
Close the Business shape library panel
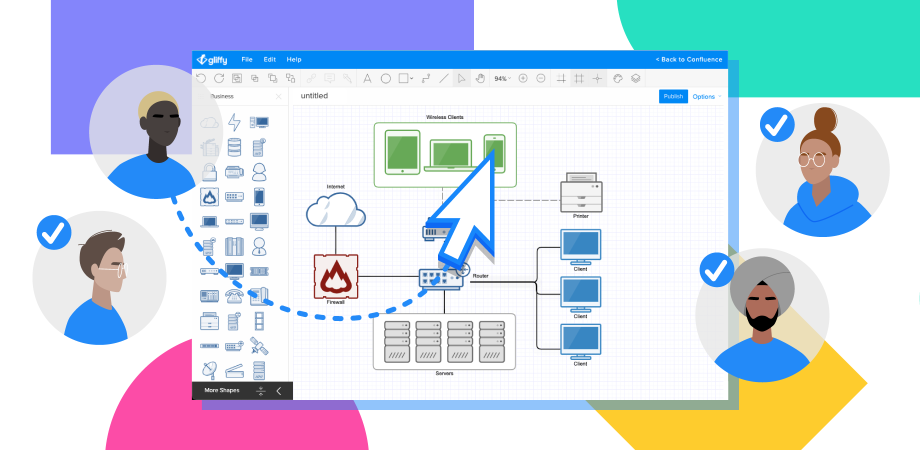[279, 96]
